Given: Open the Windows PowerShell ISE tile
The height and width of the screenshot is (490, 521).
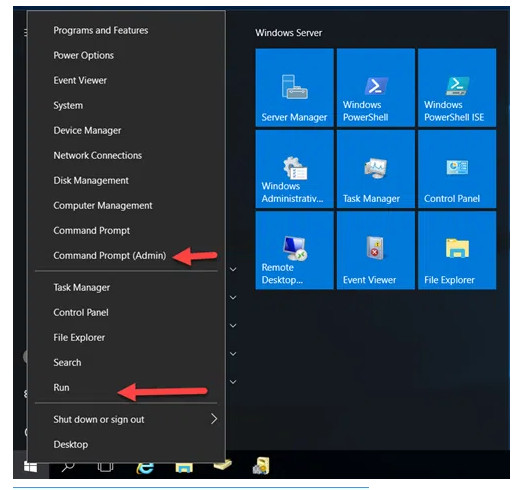Looking at the screenshot, I should [x=457, y=88].
